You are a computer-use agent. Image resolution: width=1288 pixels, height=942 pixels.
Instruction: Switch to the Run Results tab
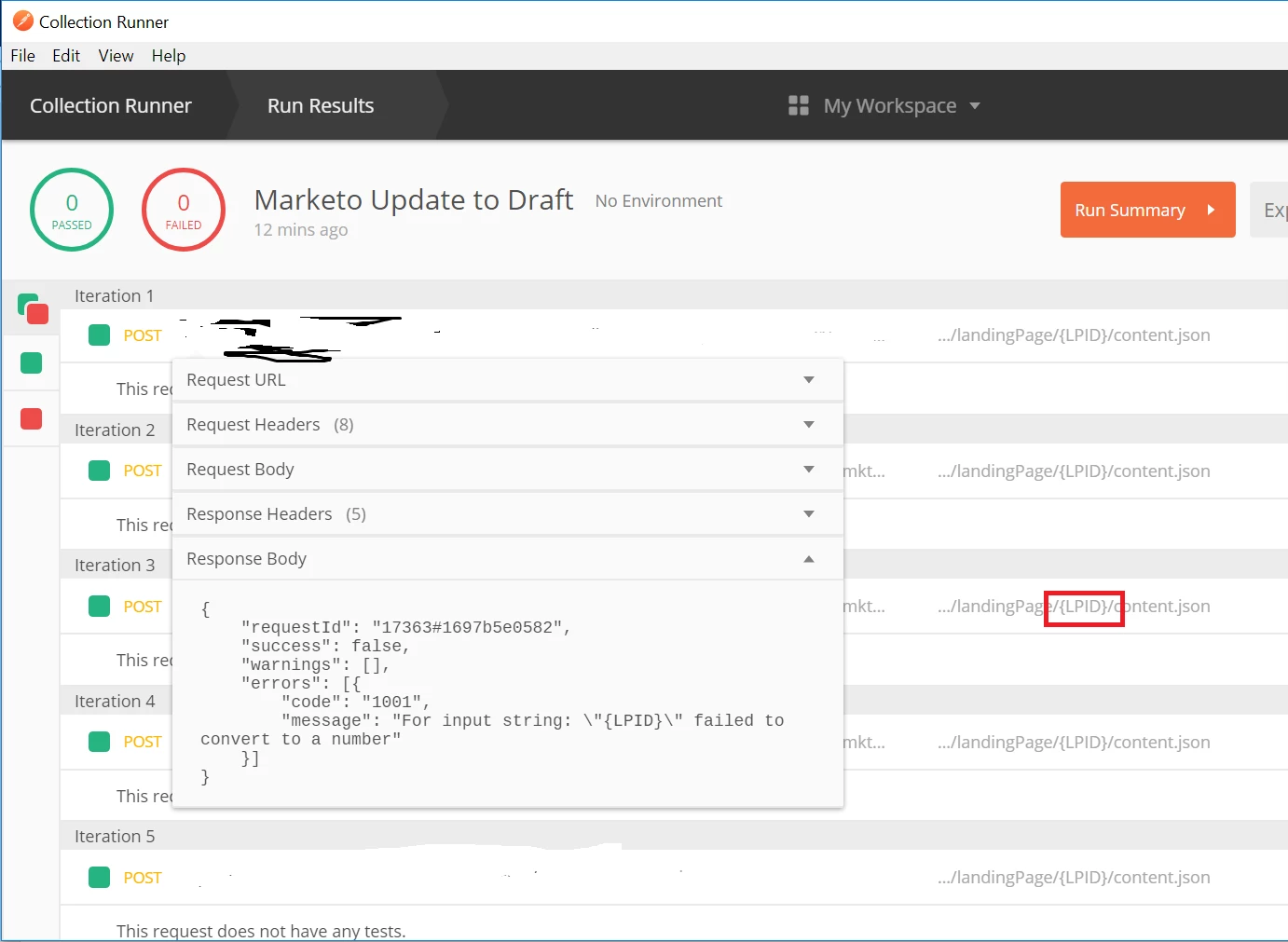[x=321, y=105]
